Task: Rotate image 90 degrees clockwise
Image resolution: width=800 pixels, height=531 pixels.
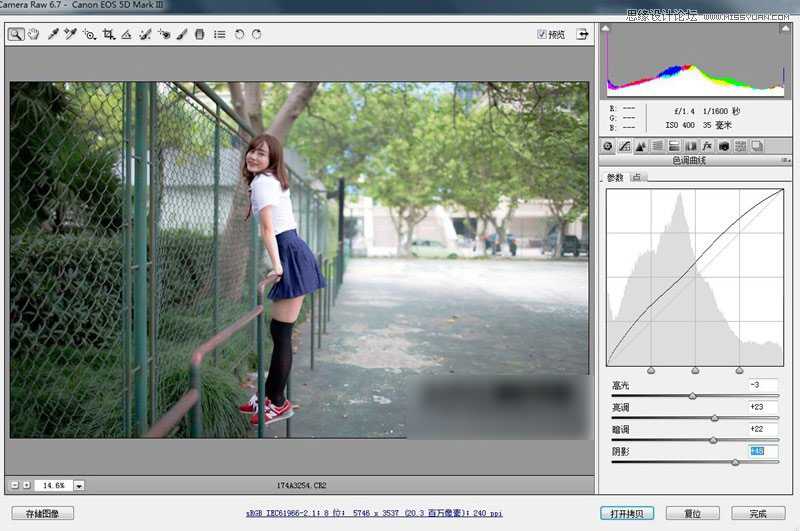Action: (257, 34)
